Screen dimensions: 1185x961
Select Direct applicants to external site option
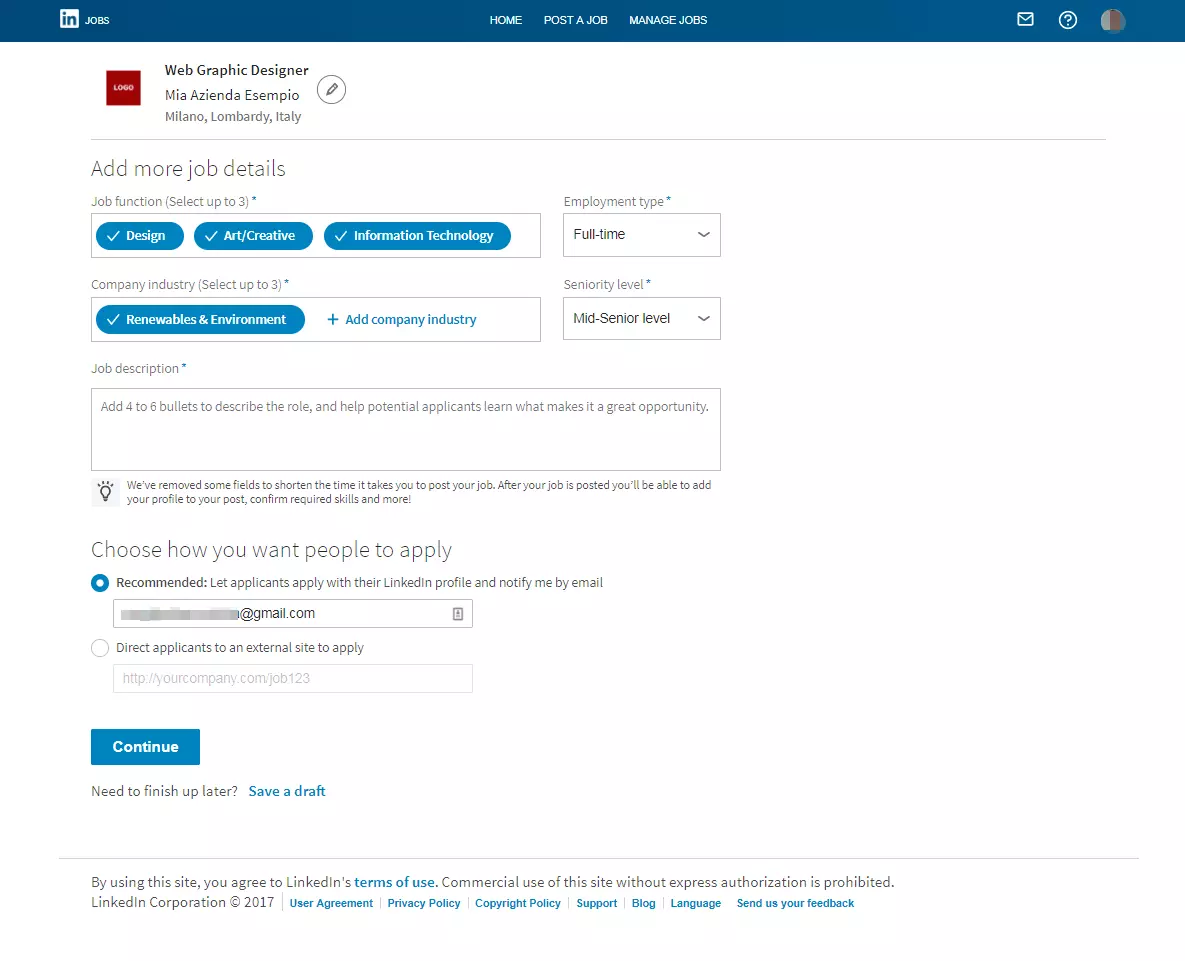click(100, 648)
